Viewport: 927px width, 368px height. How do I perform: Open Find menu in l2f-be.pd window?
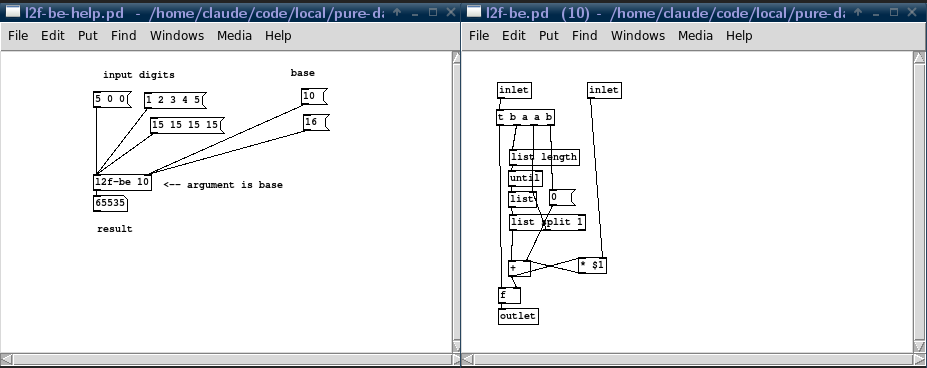pyautogui.click(x=585, y=35)
